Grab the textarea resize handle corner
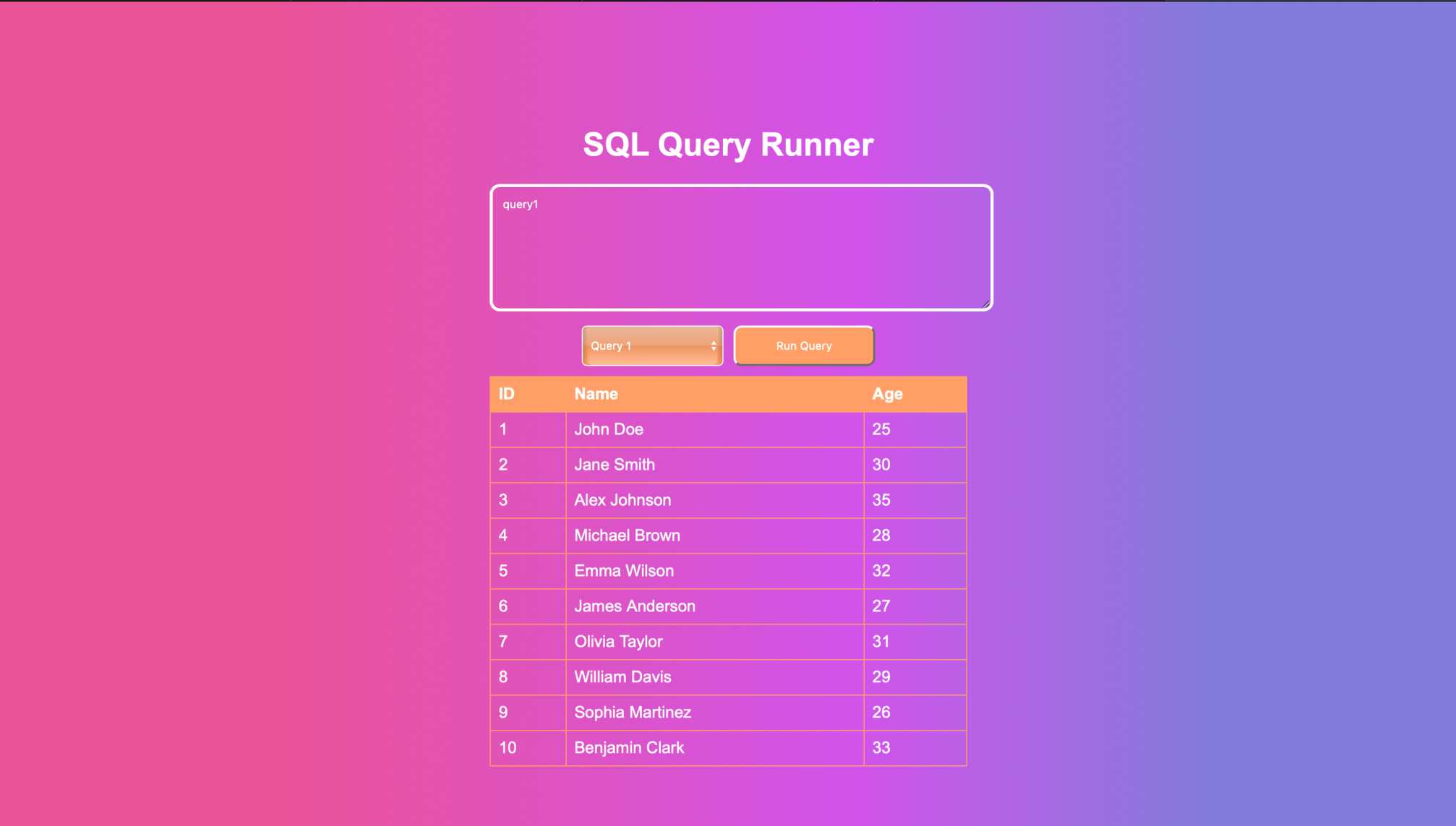 pos(985,304)
